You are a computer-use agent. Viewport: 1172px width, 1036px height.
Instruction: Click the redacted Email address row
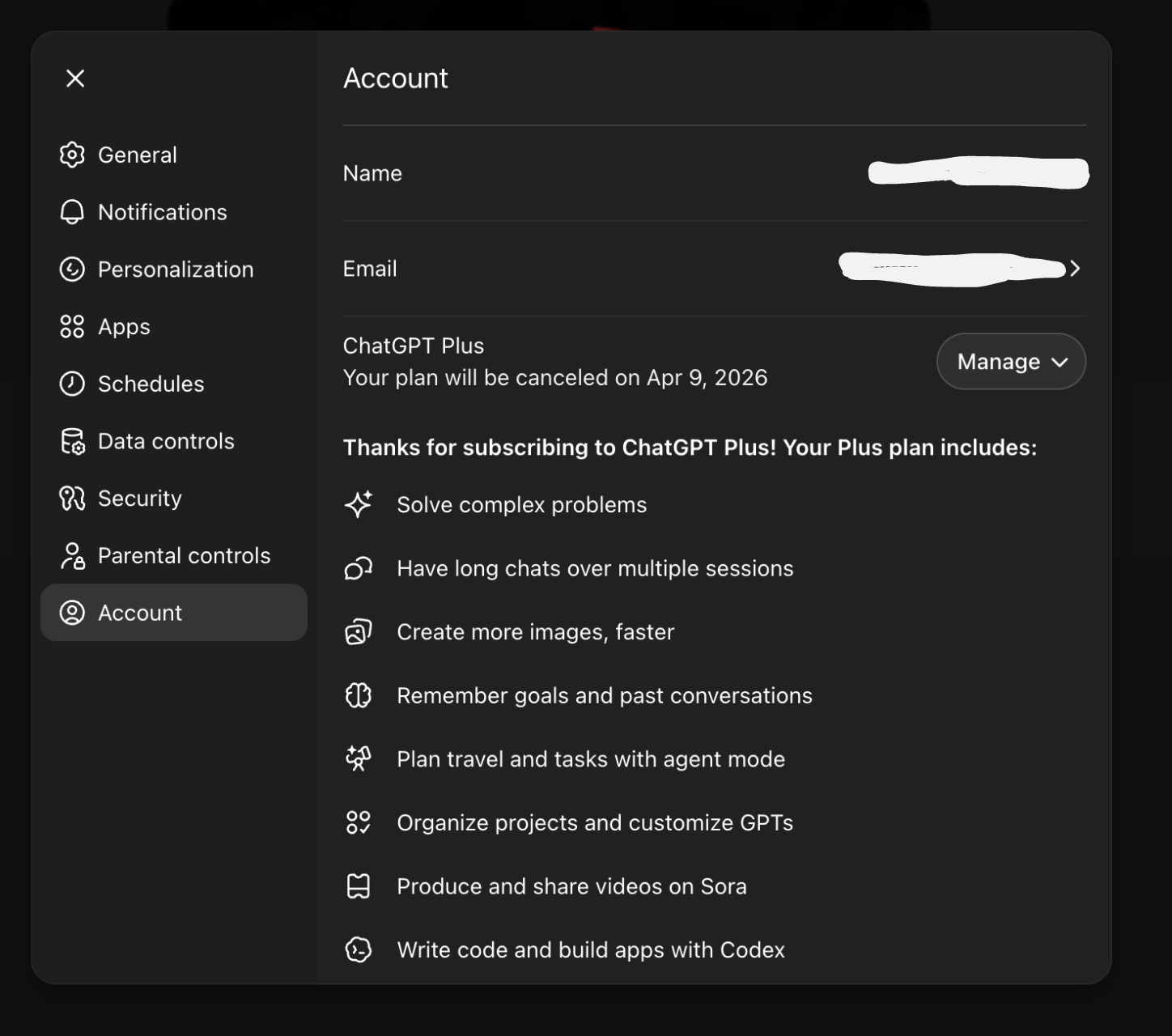(x=951, y=269)
